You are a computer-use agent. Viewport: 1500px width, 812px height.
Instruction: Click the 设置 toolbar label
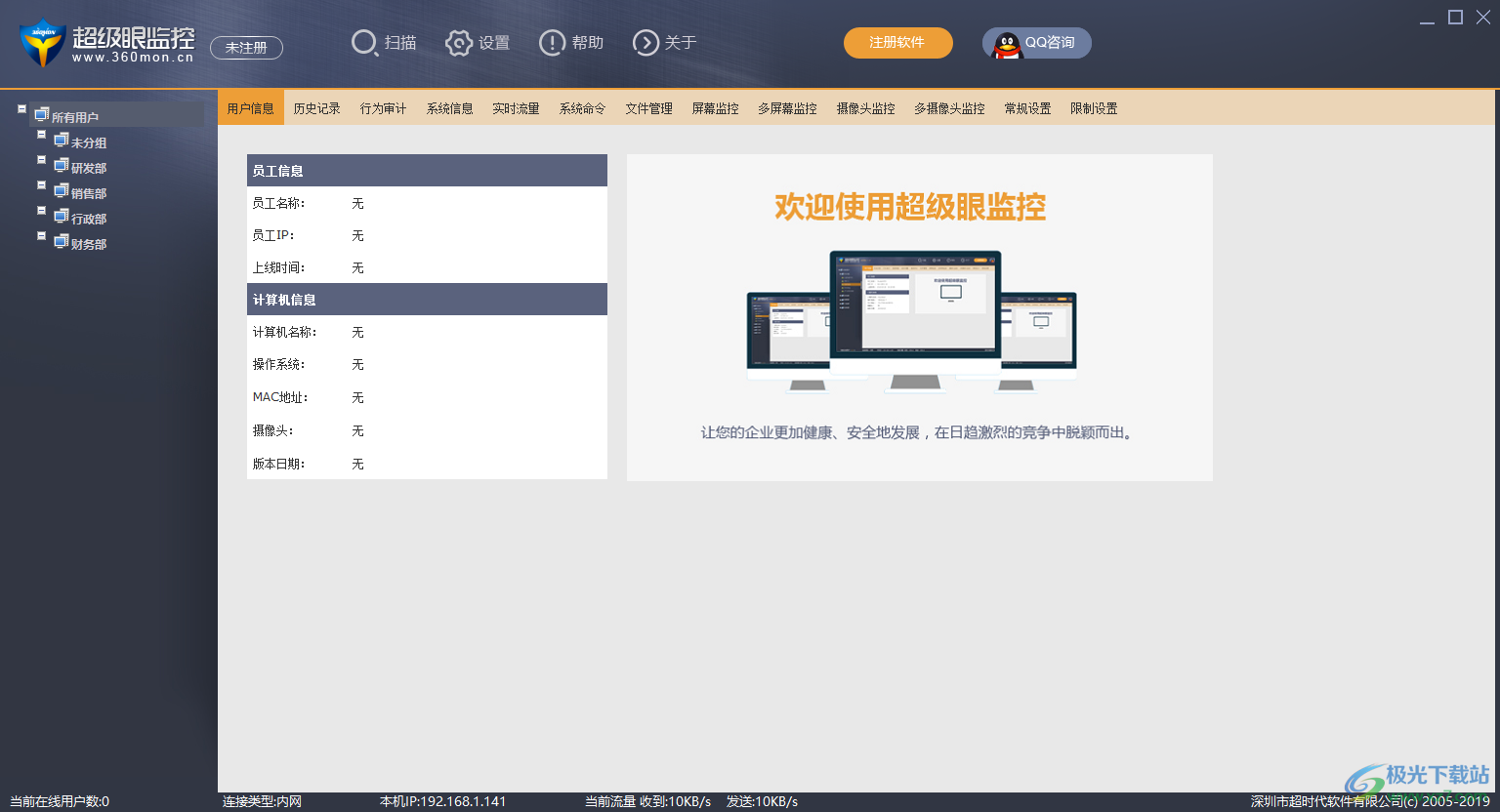coord(494,43)
